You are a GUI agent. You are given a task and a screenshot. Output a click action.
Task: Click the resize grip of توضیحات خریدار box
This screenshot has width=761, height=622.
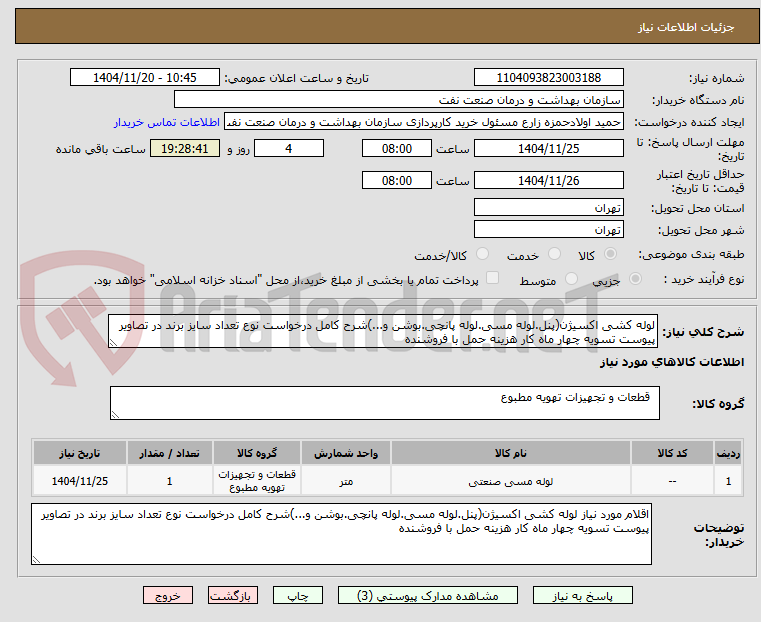pyautogui.click(x=36, y=559)
